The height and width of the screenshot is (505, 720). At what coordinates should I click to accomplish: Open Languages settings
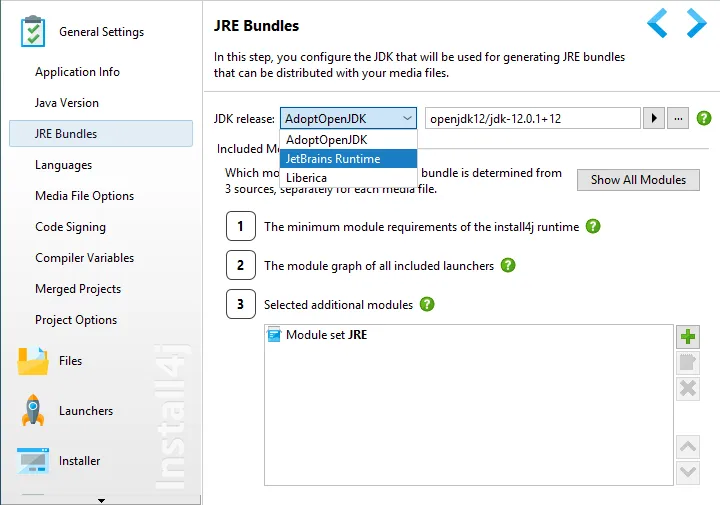tap(63, 165)
